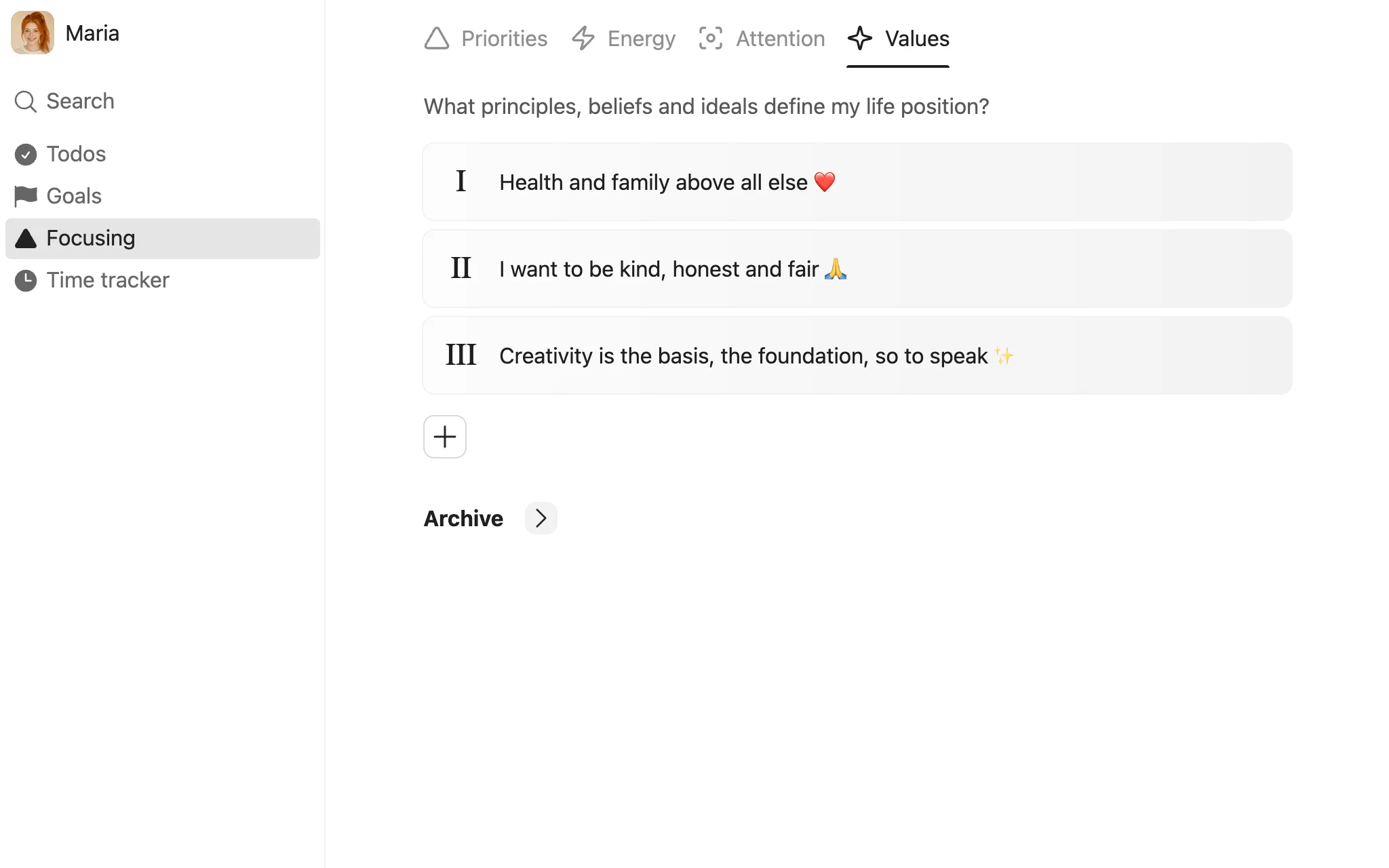Click the Focusing triangle icon
This screenshot has height=868, width=1389.
[x=26, y=239]
